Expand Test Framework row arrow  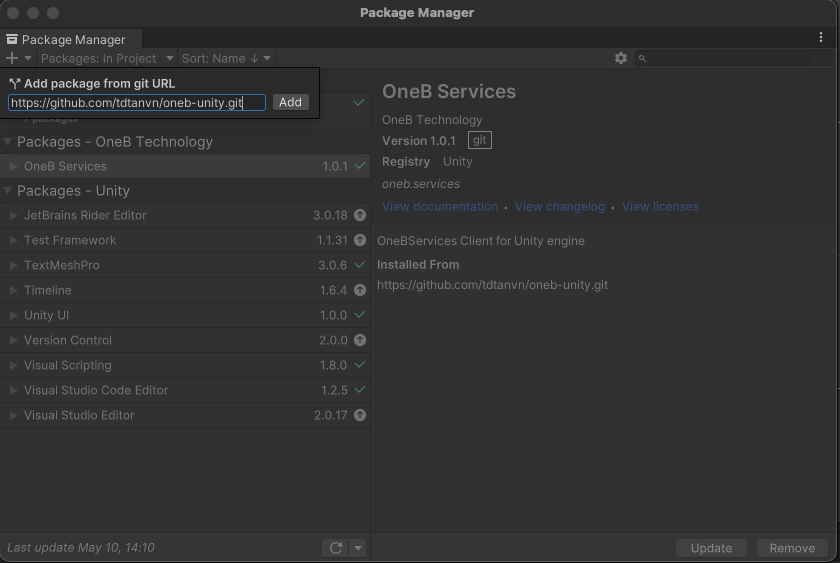[x=13, y=240]
